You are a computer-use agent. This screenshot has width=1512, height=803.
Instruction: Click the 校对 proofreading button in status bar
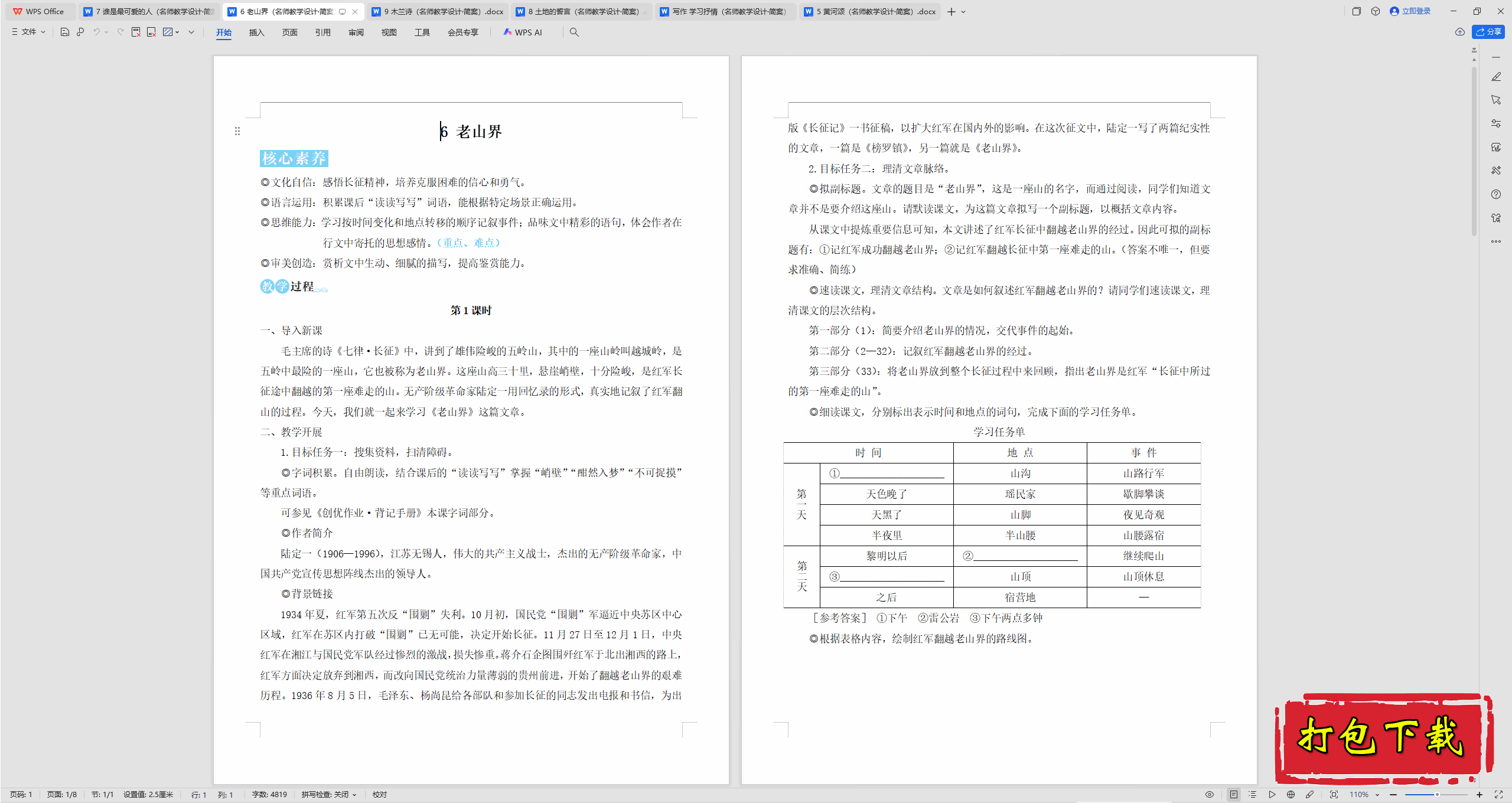point(380,795)
